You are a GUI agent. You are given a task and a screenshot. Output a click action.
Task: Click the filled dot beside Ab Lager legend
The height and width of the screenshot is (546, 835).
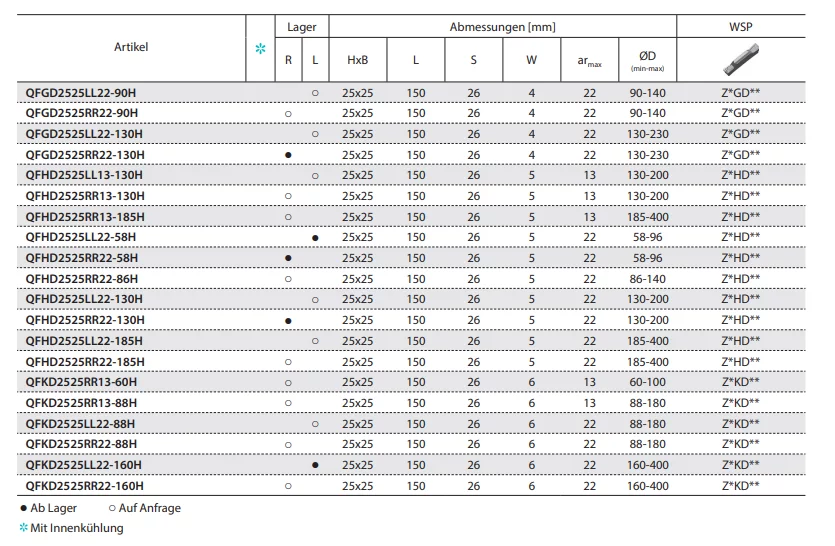pos(24,508)
